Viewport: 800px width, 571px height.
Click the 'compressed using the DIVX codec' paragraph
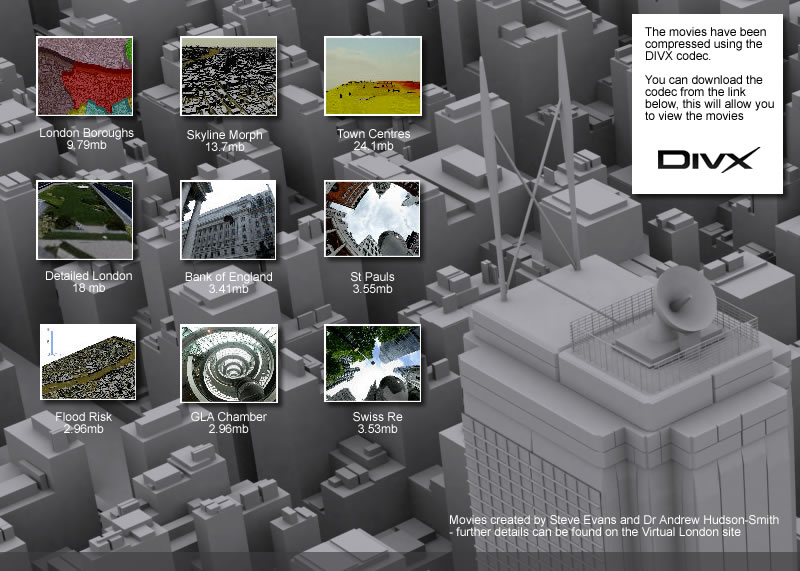(x=706, y=44)
